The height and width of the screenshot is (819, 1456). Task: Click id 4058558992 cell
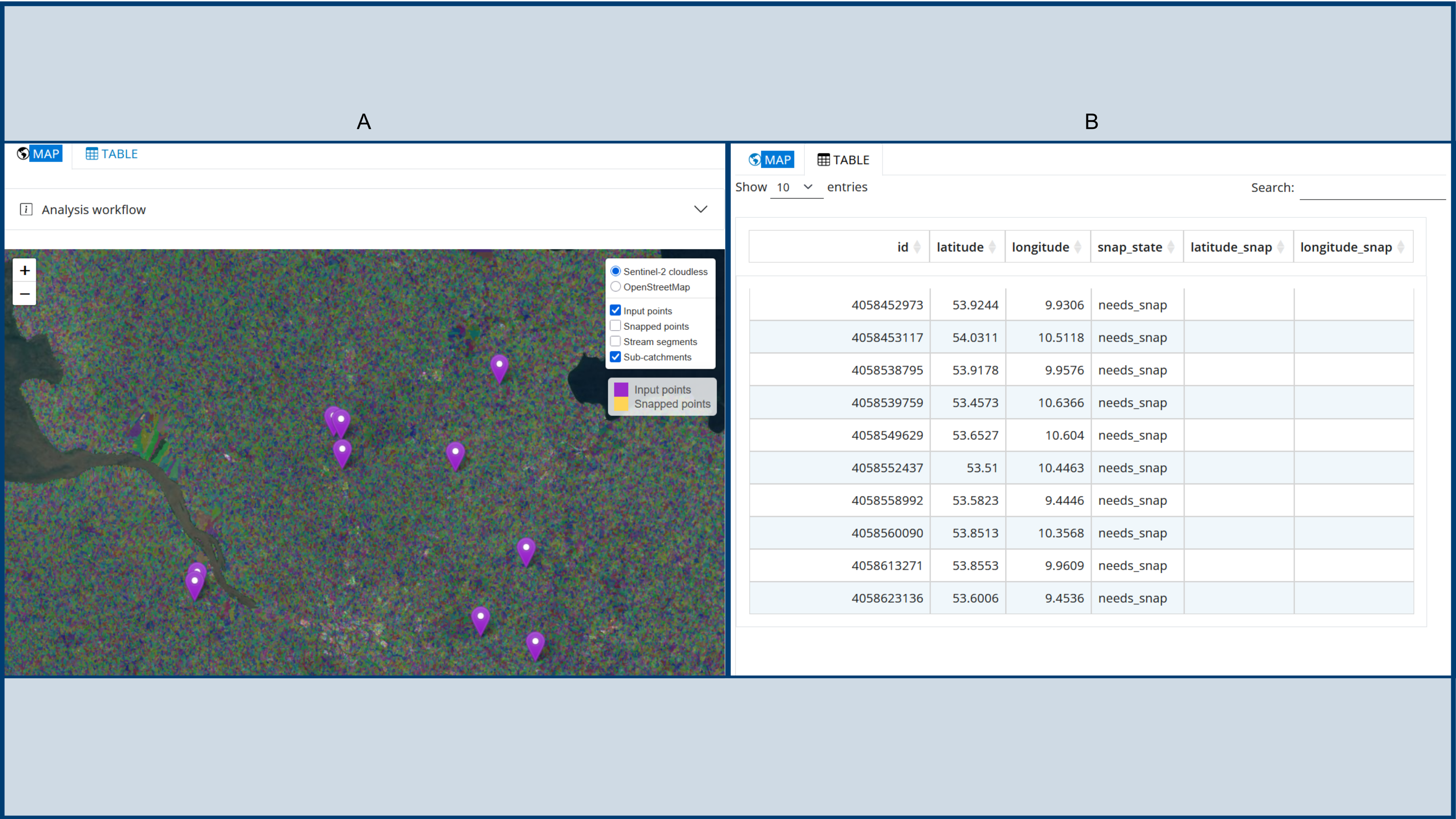coord(839,501)
